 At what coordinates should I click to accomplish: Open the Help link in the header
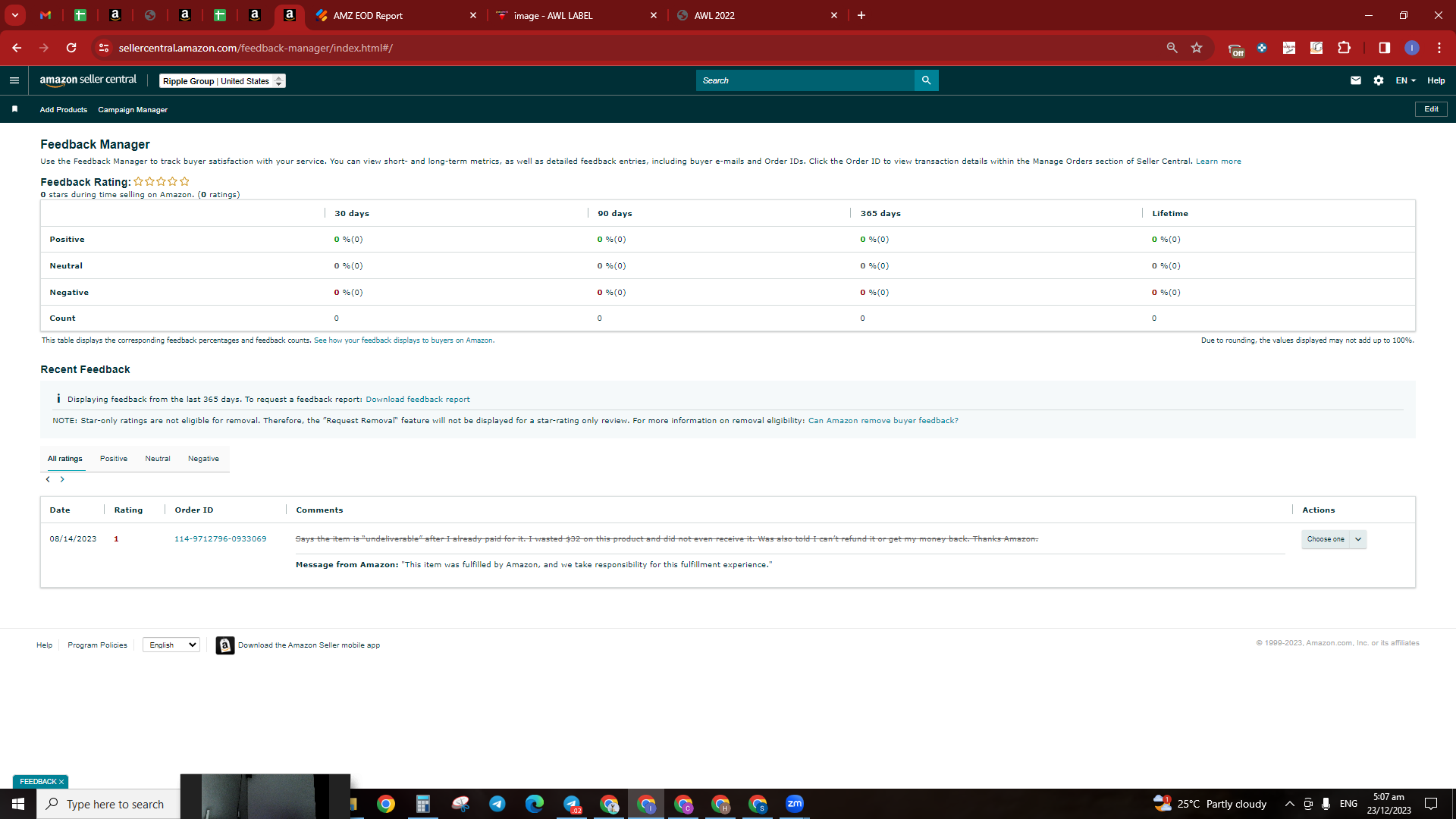1436,80
